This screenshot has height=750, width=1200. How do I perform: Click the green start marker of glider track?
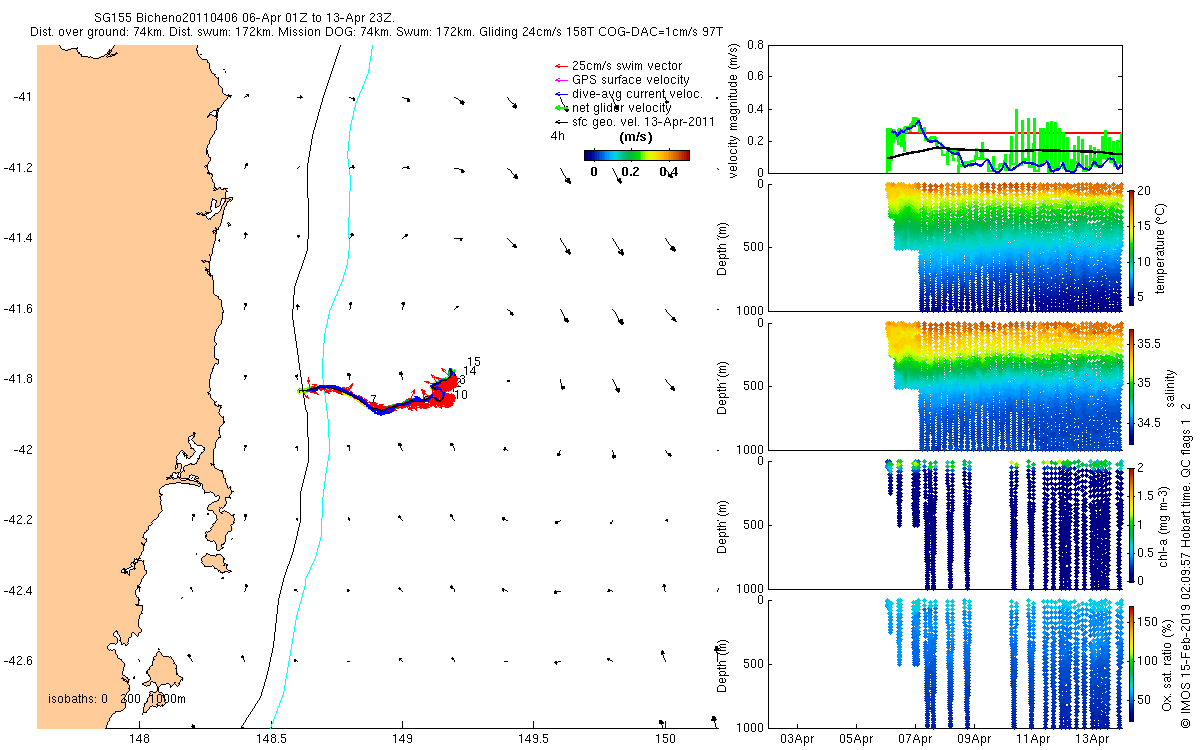(300, 391)
